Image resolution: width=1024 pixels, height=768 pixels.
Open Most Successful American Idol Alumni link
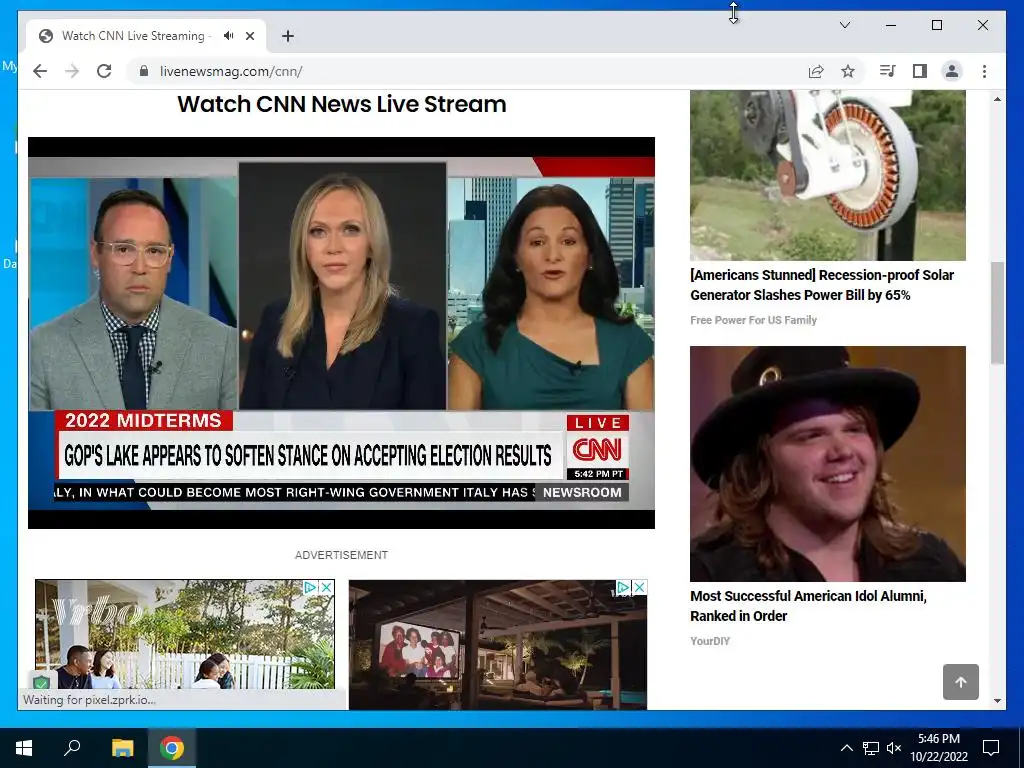tap(808, 605)
